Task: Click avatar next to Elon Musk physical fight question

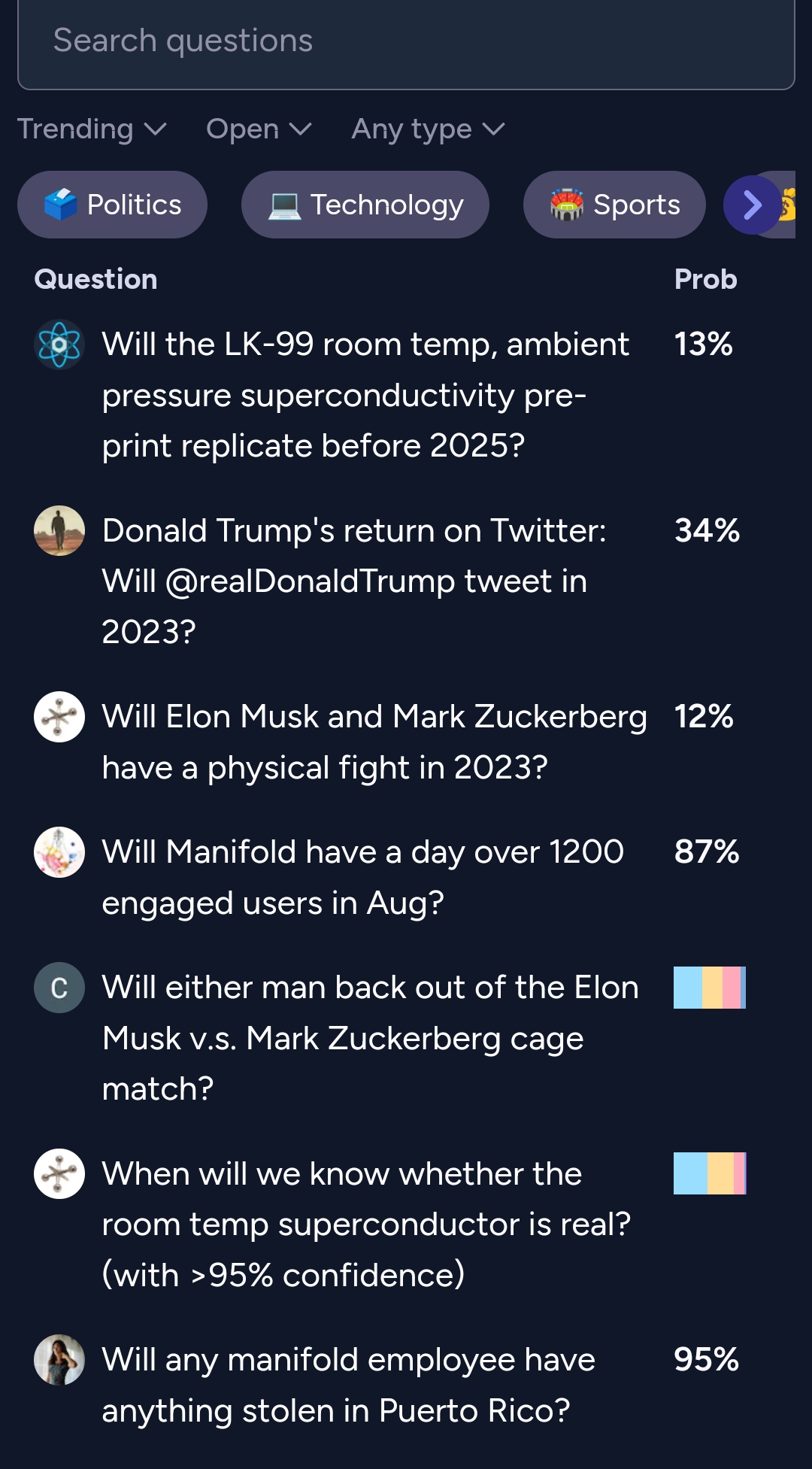Action: [59, 716]
